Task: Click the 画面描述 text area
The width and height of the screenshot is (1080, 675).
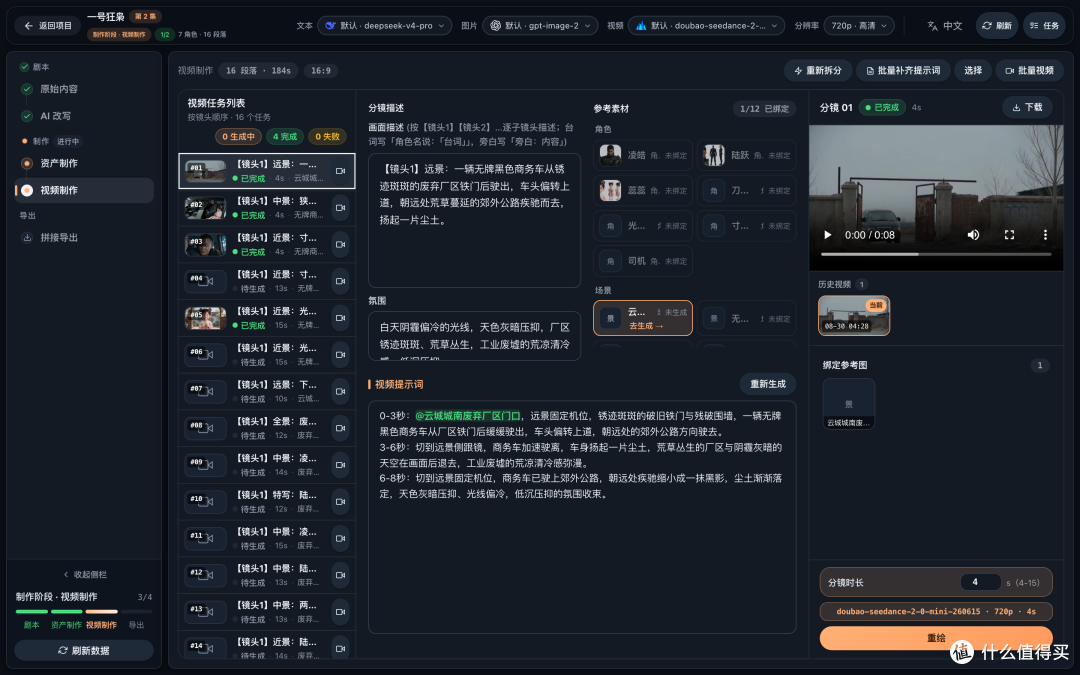Action: (475, 220)
